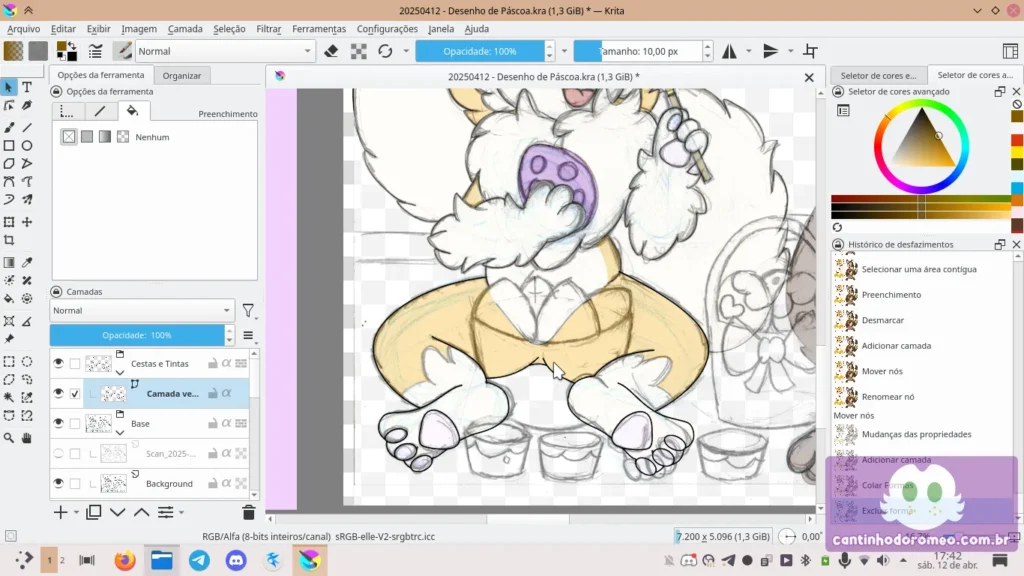This screenshot has width=1024, height=576.
Task: Choose solid color fill option
Action: pos(87,136)
